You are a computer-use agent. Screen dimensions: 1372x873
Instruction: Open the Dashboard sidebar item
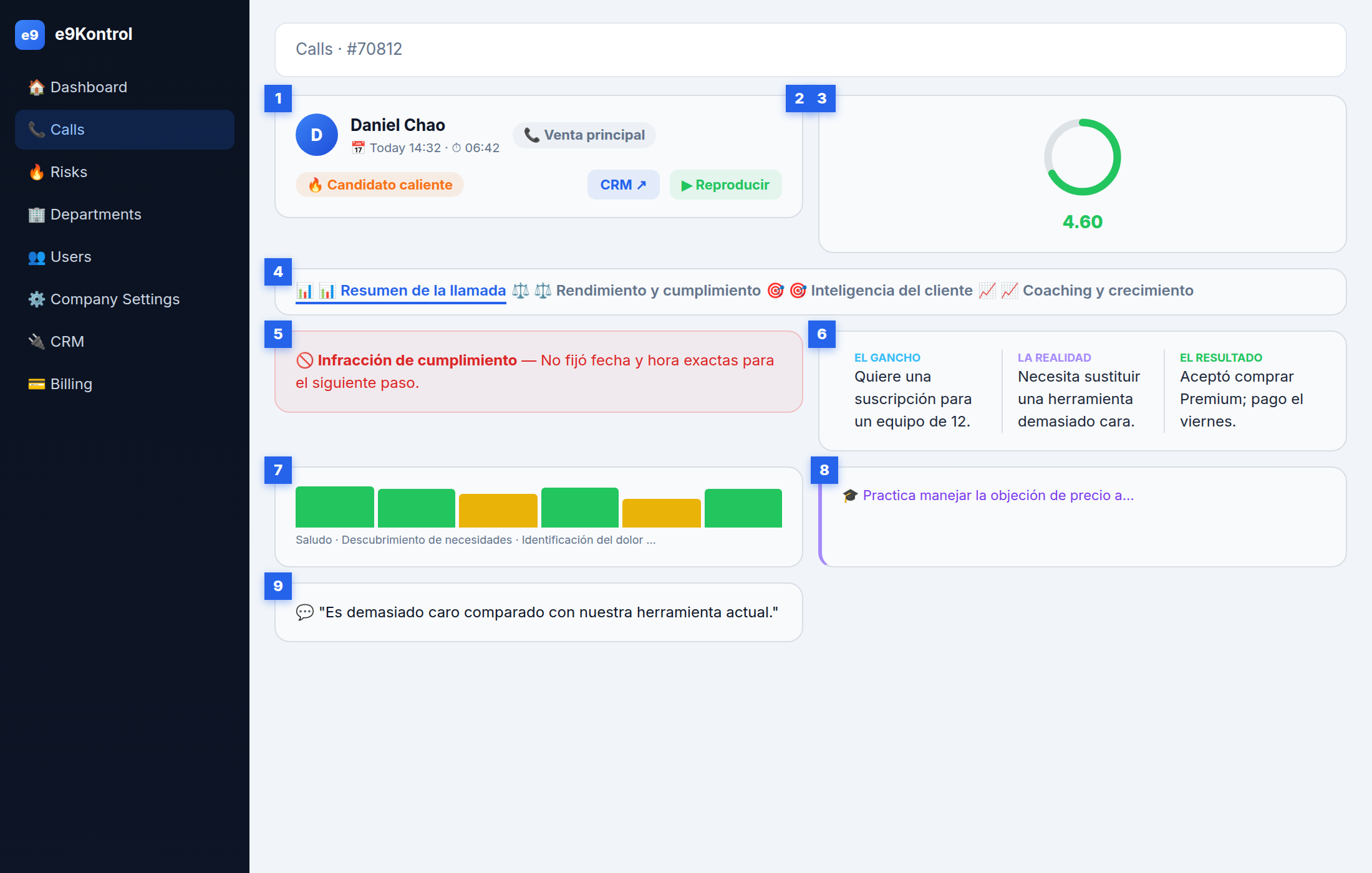(x=125, y=87)
